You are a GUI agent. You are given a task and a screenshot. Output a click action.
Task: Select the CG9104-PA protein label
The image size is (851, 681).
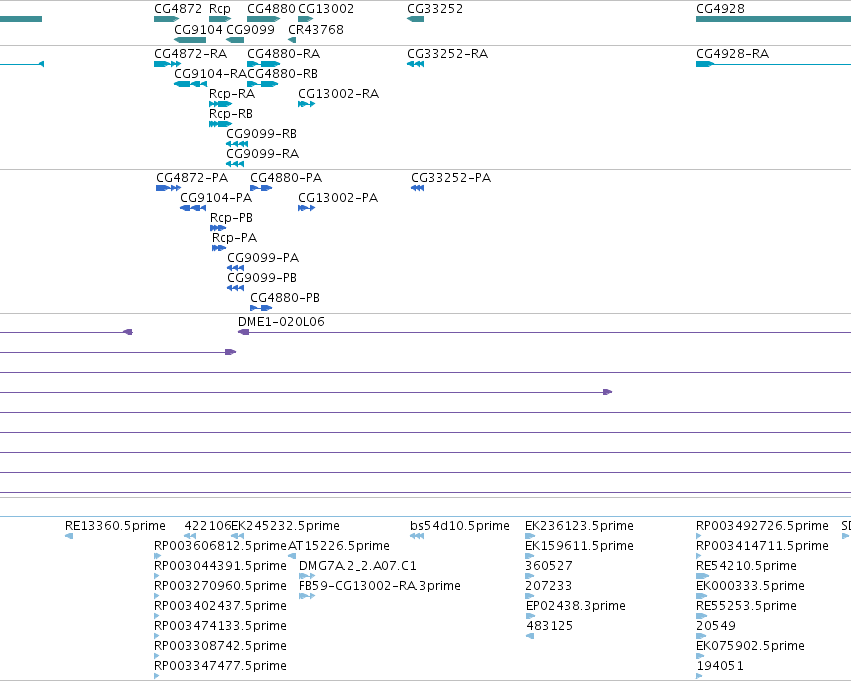pos(216,198)
